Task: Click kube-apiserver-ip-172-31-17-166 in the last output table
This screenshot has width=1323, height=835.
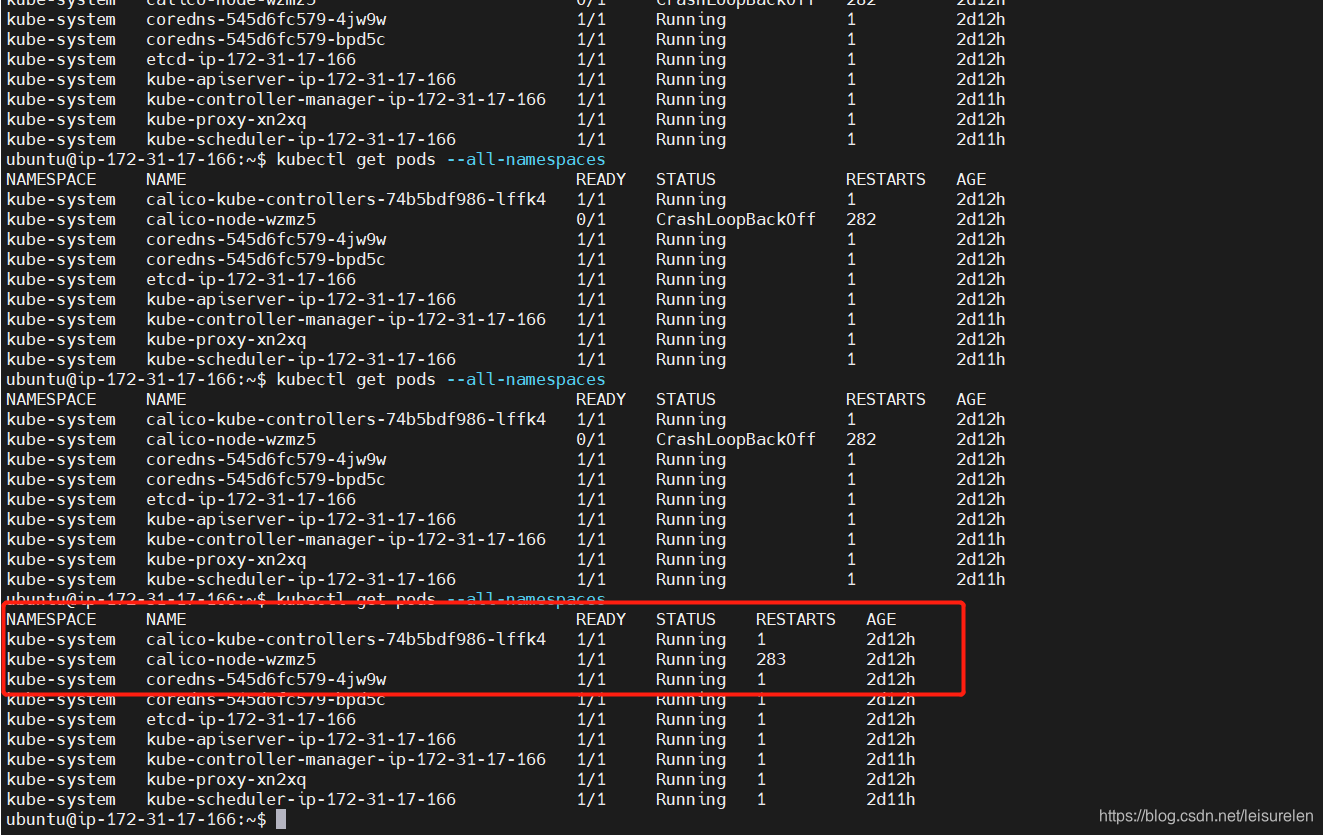Action: click(x=301, y=739)
